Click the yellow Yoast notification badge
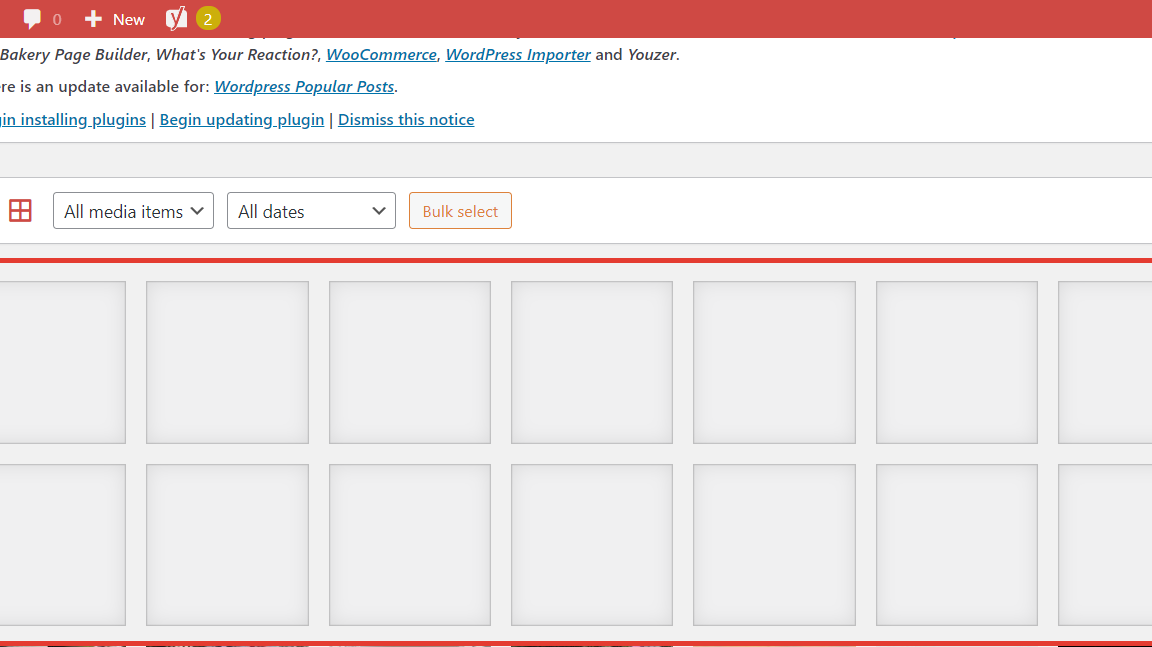Viewport: 1152px width, 647px height. coord(208,19)
